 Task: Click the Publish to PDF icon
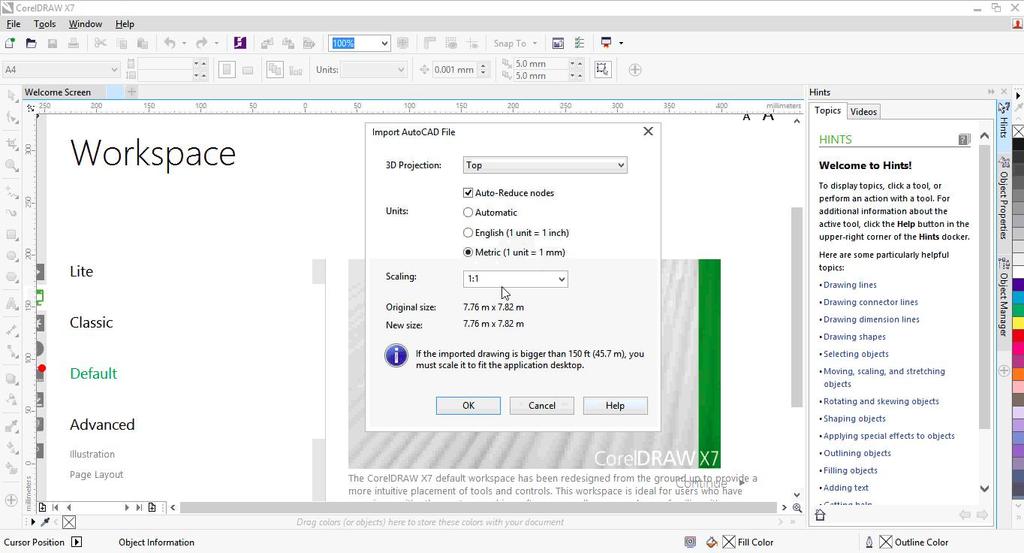309,43
